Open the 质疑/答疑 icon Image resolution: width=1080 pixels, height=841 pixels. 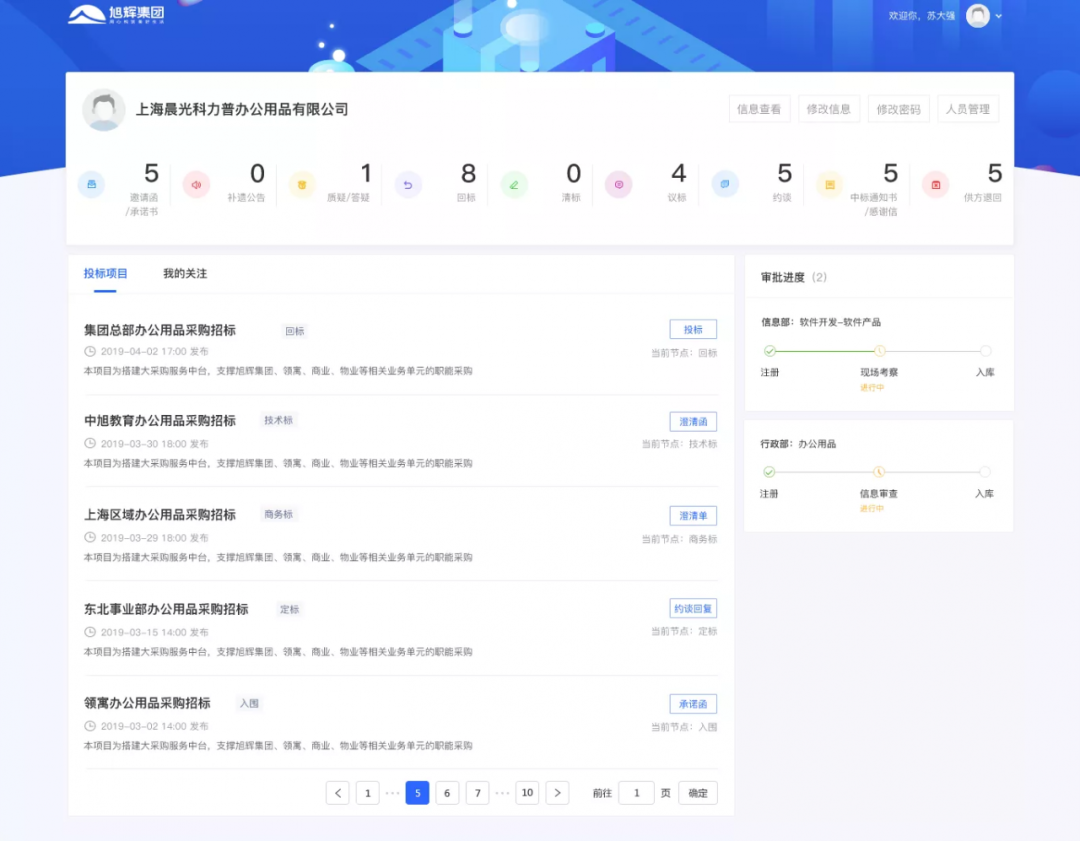302,185
